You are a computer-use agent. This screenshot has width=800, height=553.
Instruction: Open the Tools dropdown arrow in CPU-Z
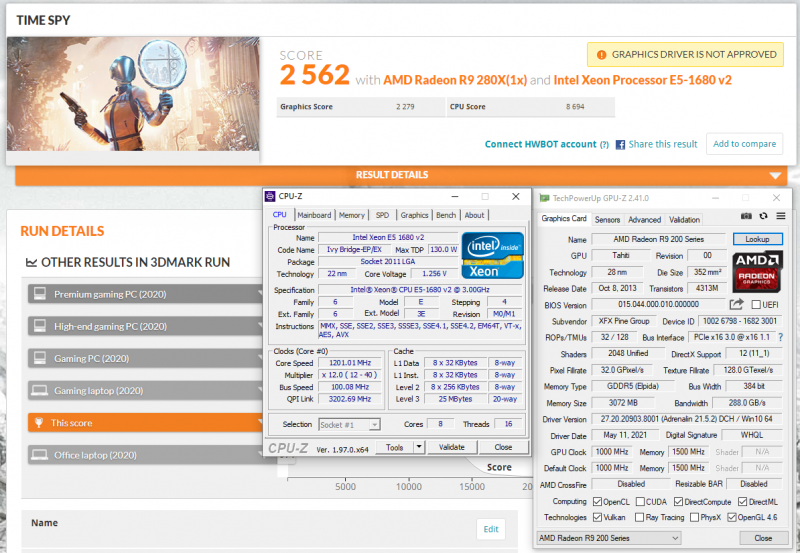pyautogui.click(x=415, y=447)
